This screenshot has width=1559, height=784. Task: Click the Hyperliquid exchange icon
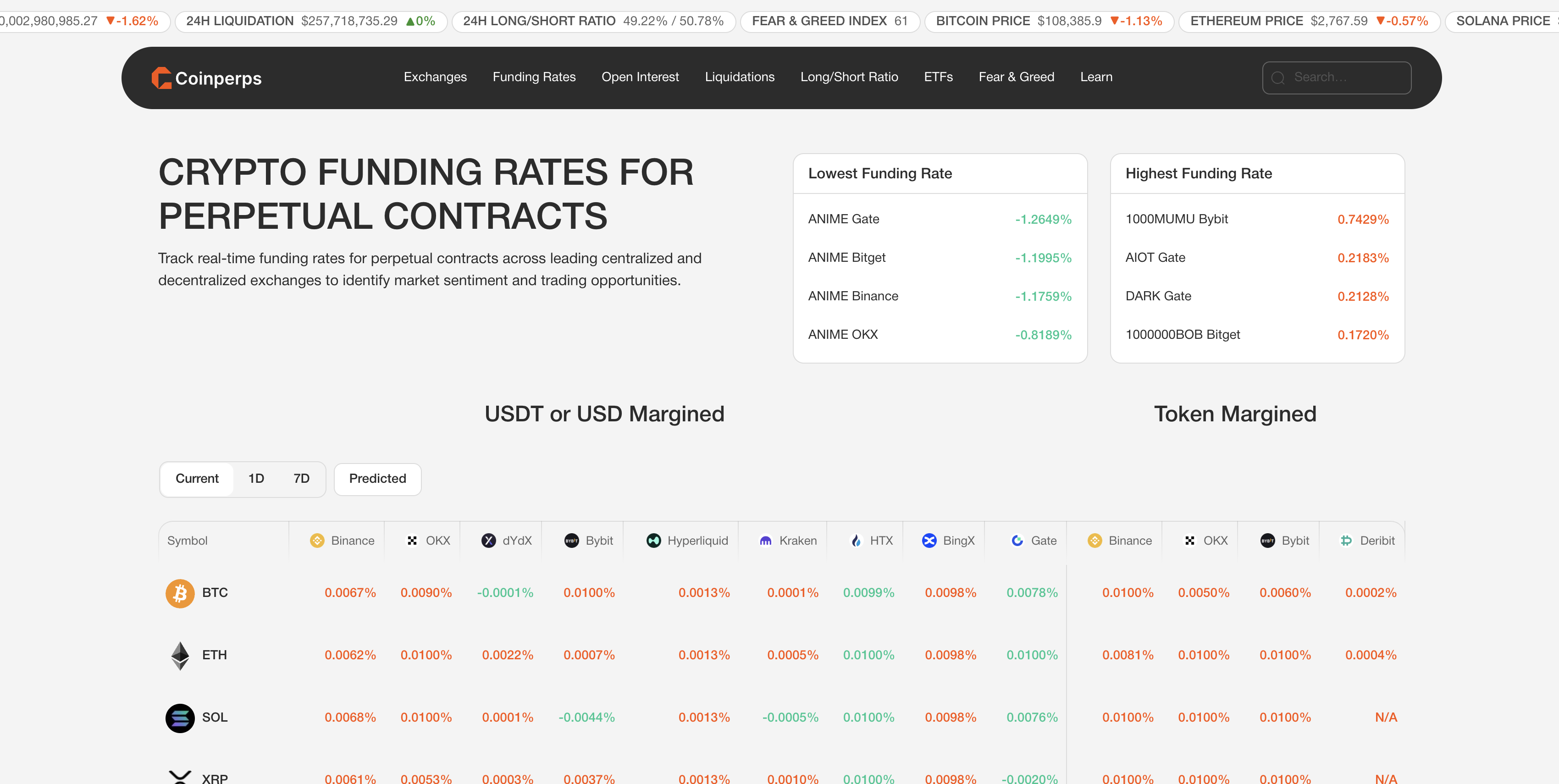(x=653, y=540)
